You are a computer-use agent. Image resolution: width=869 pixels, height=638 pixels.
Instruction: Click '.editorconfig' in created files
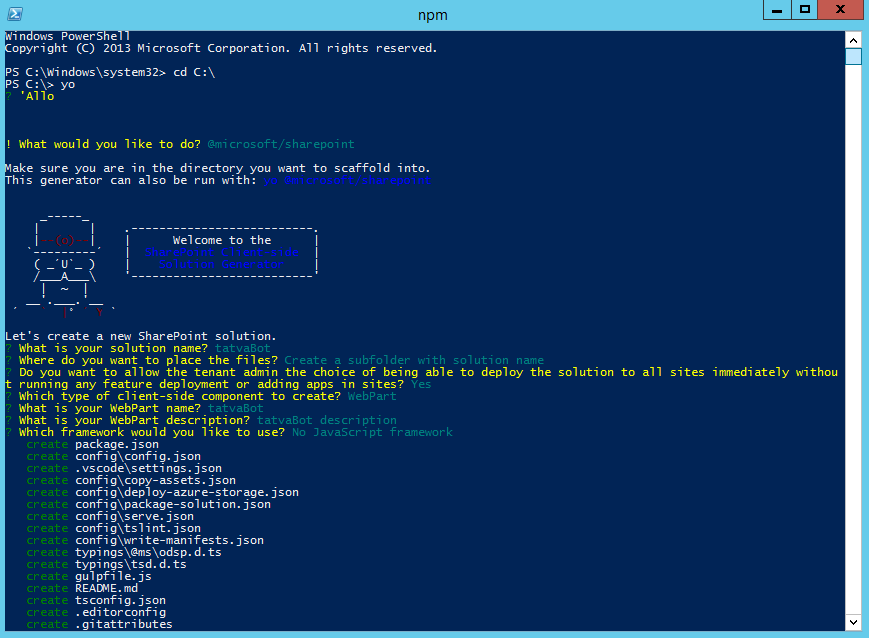tap(120, 613)
